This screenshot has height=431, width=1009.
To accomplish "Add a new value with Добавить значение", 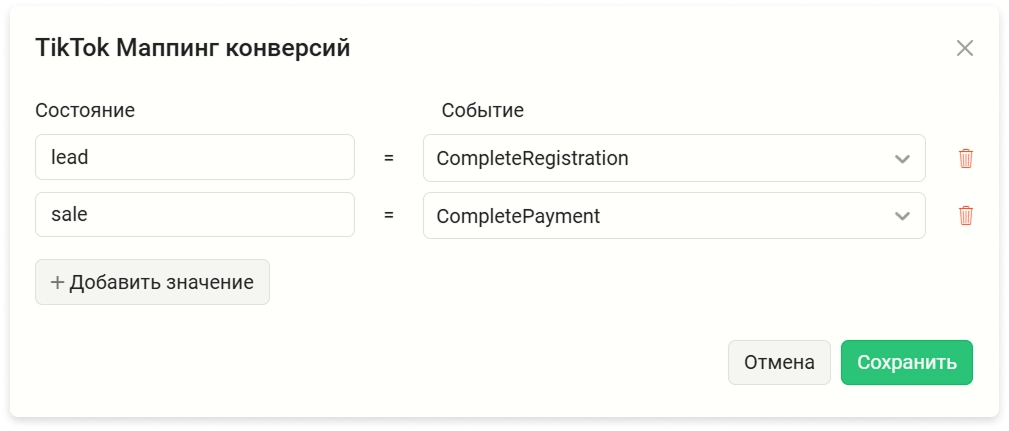I will (x=153, y=282).
